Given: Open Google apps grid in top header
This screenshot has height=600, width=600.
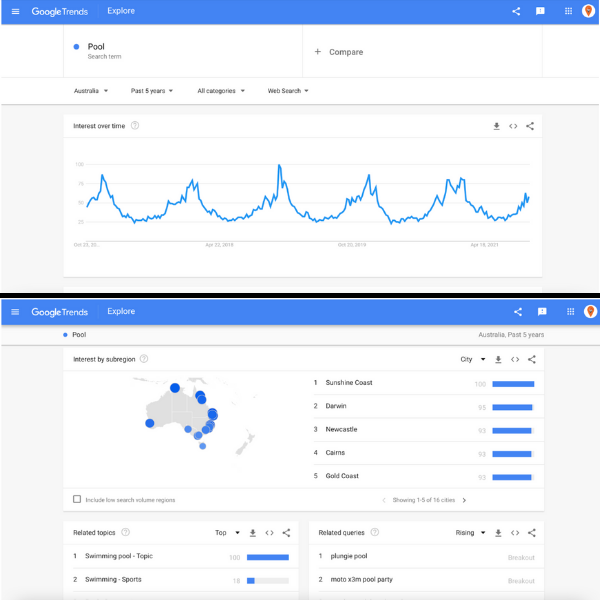Looking at the screenshot, I should pyautogui.click(x=568, y=11).
